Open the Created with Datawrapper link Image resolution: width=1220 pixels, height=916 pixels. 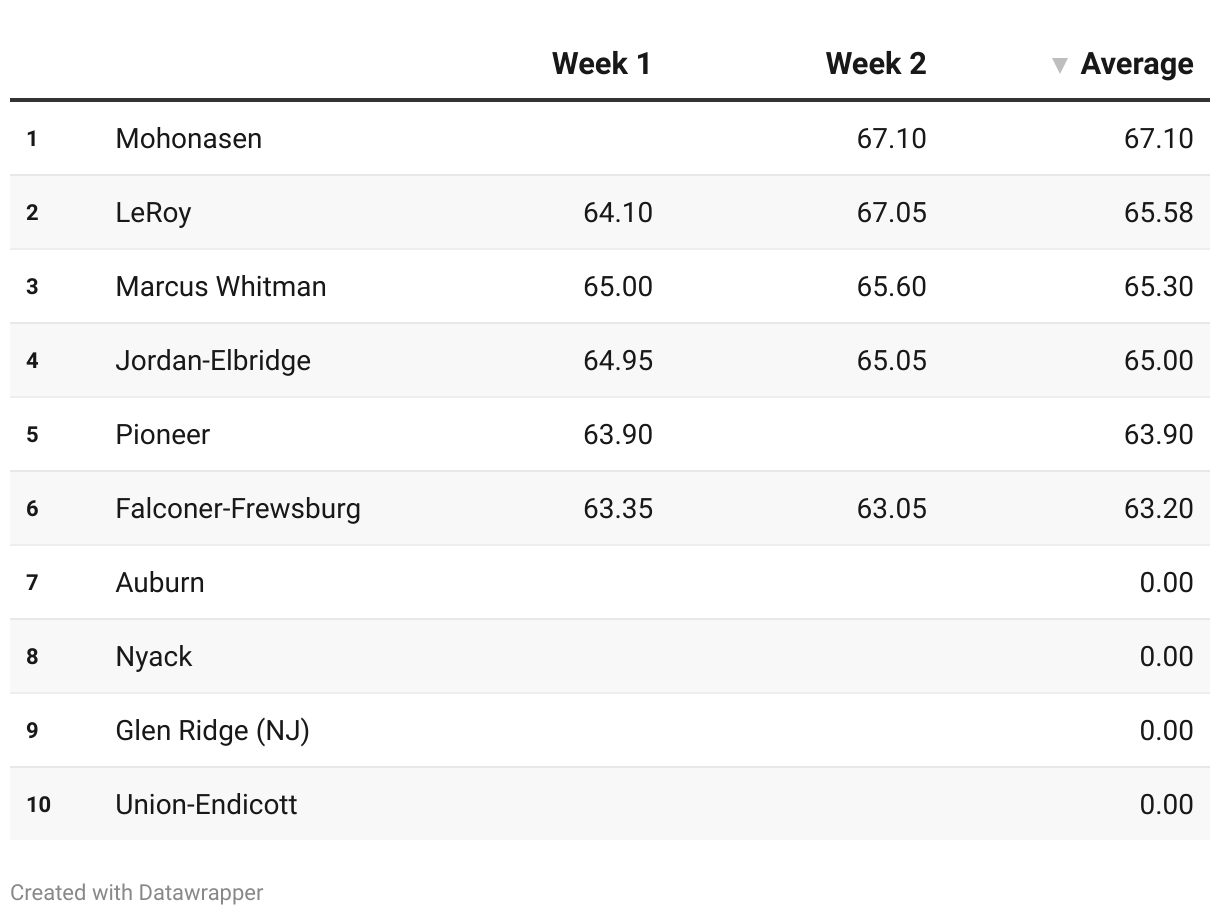pos(137,892)
